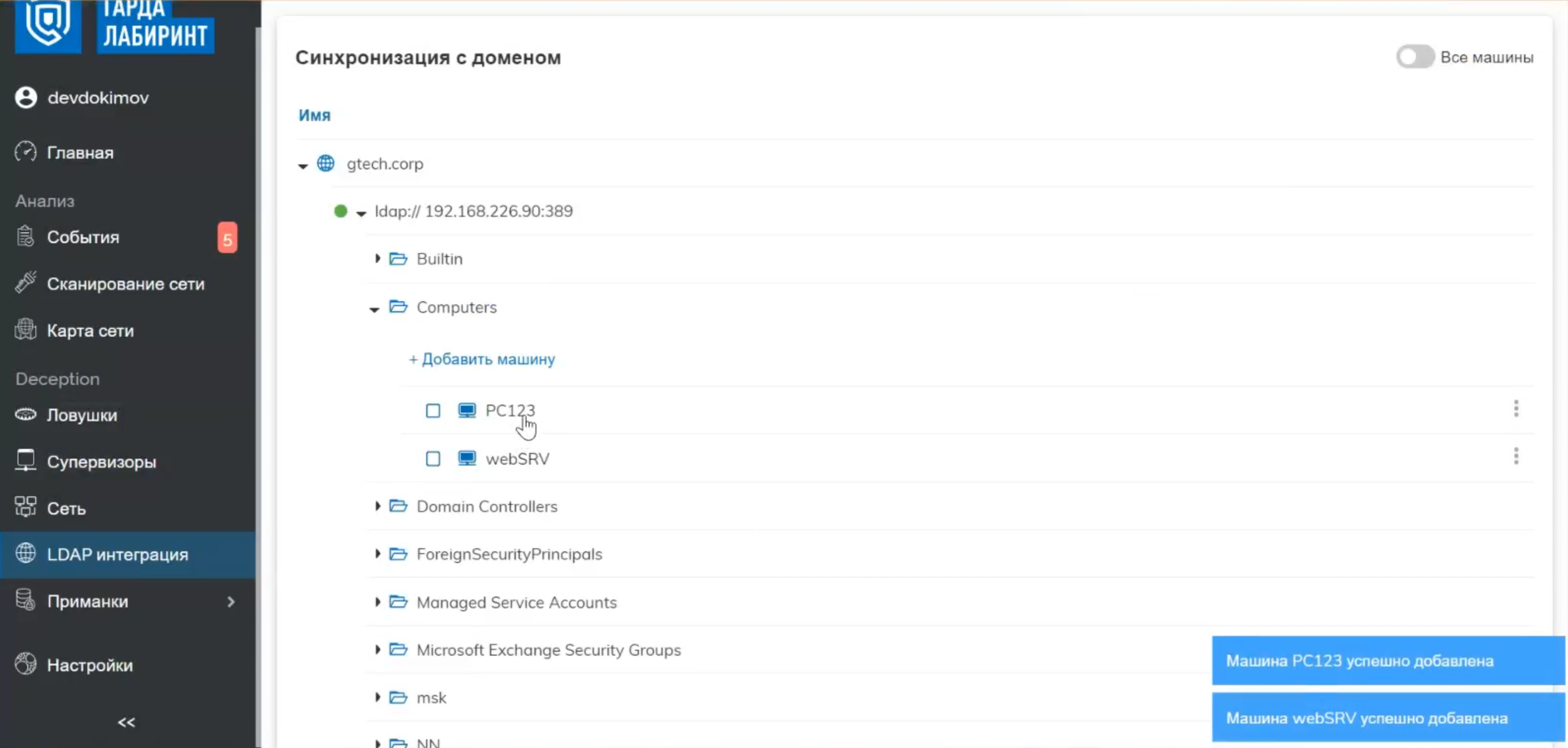Click the dashboard gauge icon for Главная
This screenshot has height=748, width=1568.
(x=26, y=152)
